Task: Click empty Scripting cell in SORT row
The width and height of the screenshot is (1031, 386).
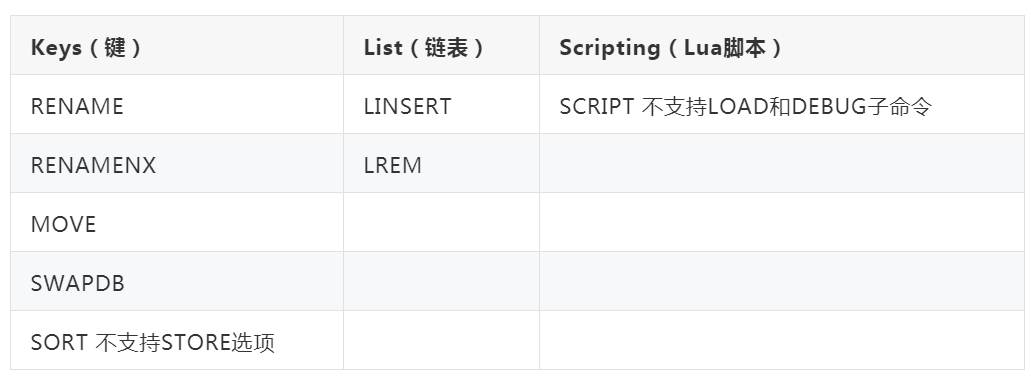Action: 782,340
